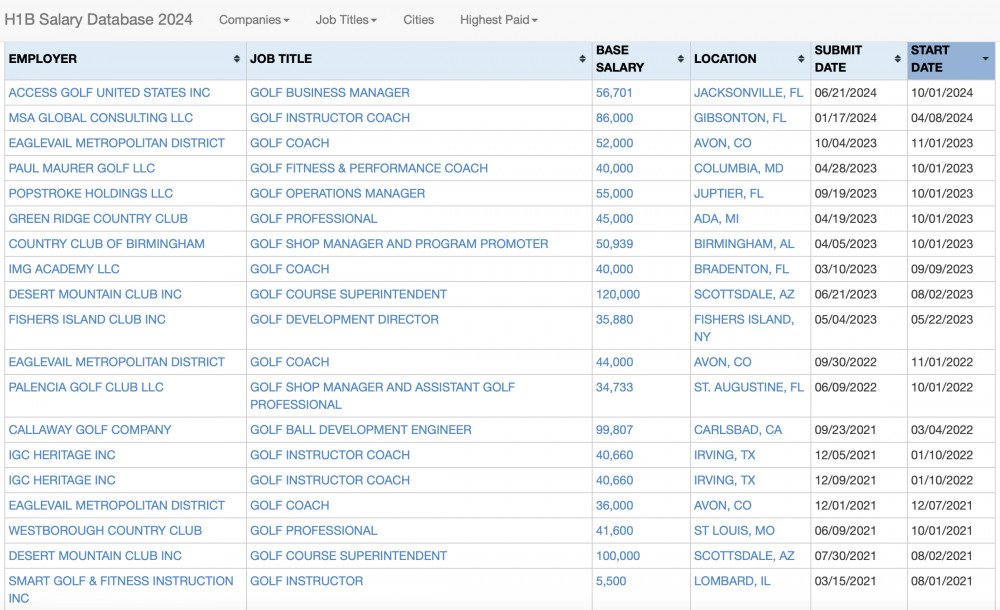Image resolution: width=1000 pixels, height=610 pixels.
Task: Open COUNTRY CLUB OF BIRMINGHAM employer link
Action: 107,244
